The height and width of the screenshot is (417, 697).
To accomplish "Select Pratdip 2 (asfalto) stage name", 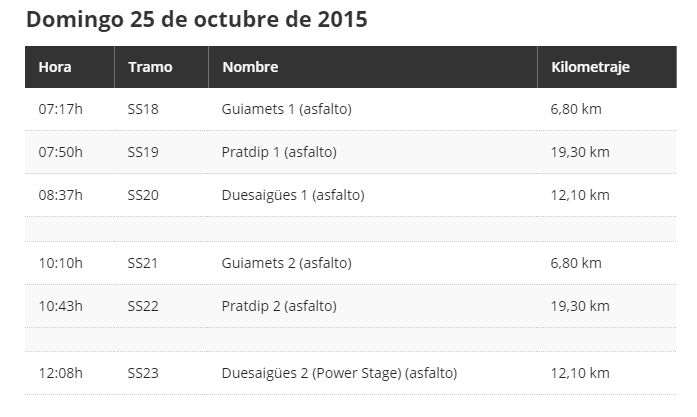I will coord(279,306).
